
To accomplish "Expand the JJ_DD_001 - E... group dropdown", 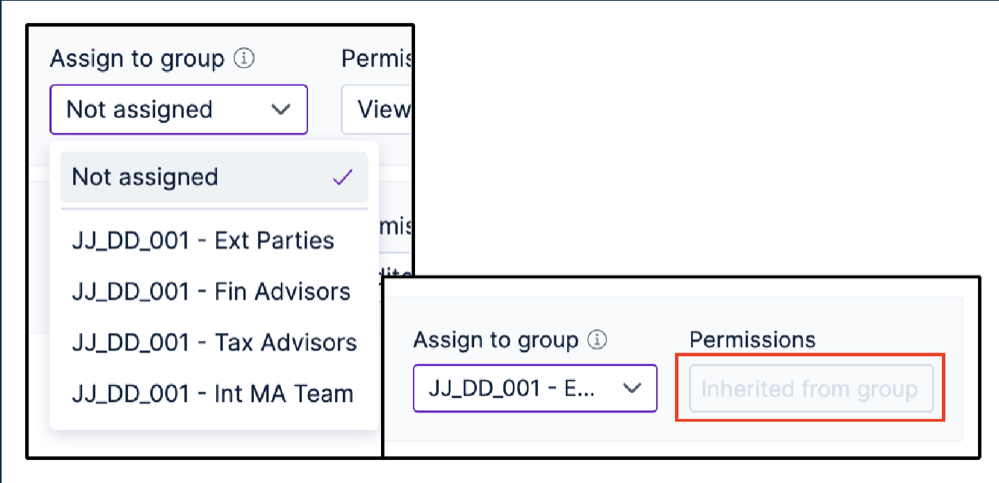I will click(535, 388).
